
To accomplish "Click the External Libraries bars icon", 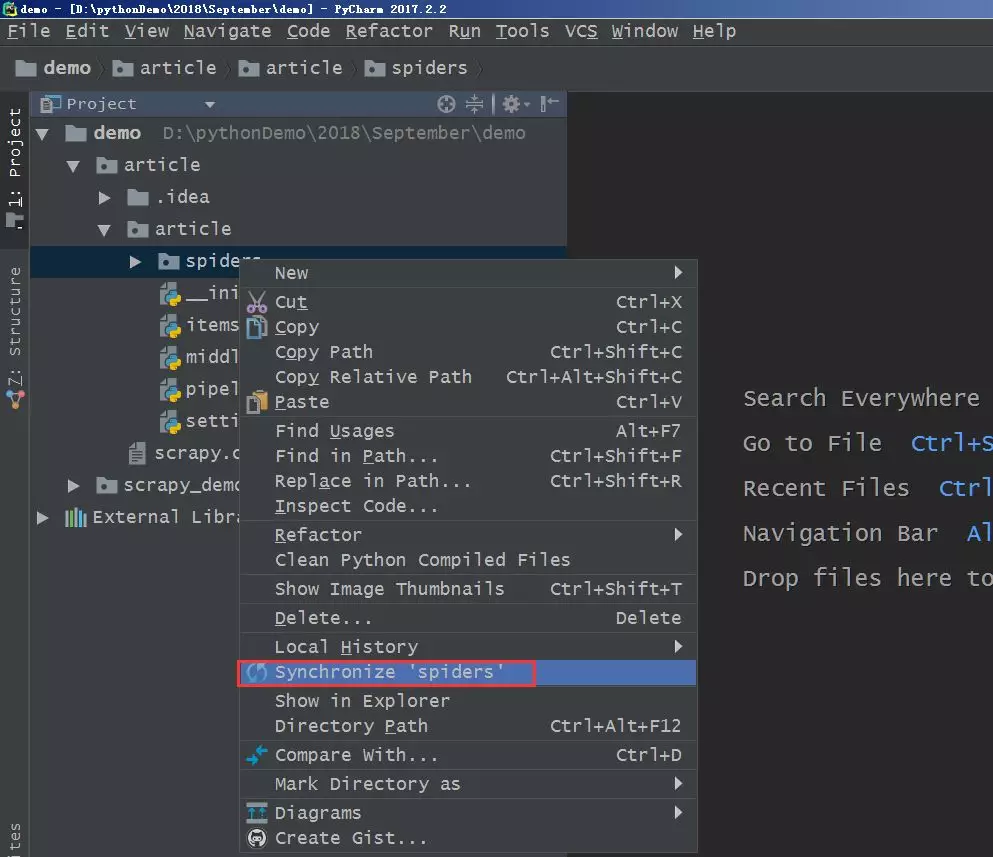I will point(75,517).
